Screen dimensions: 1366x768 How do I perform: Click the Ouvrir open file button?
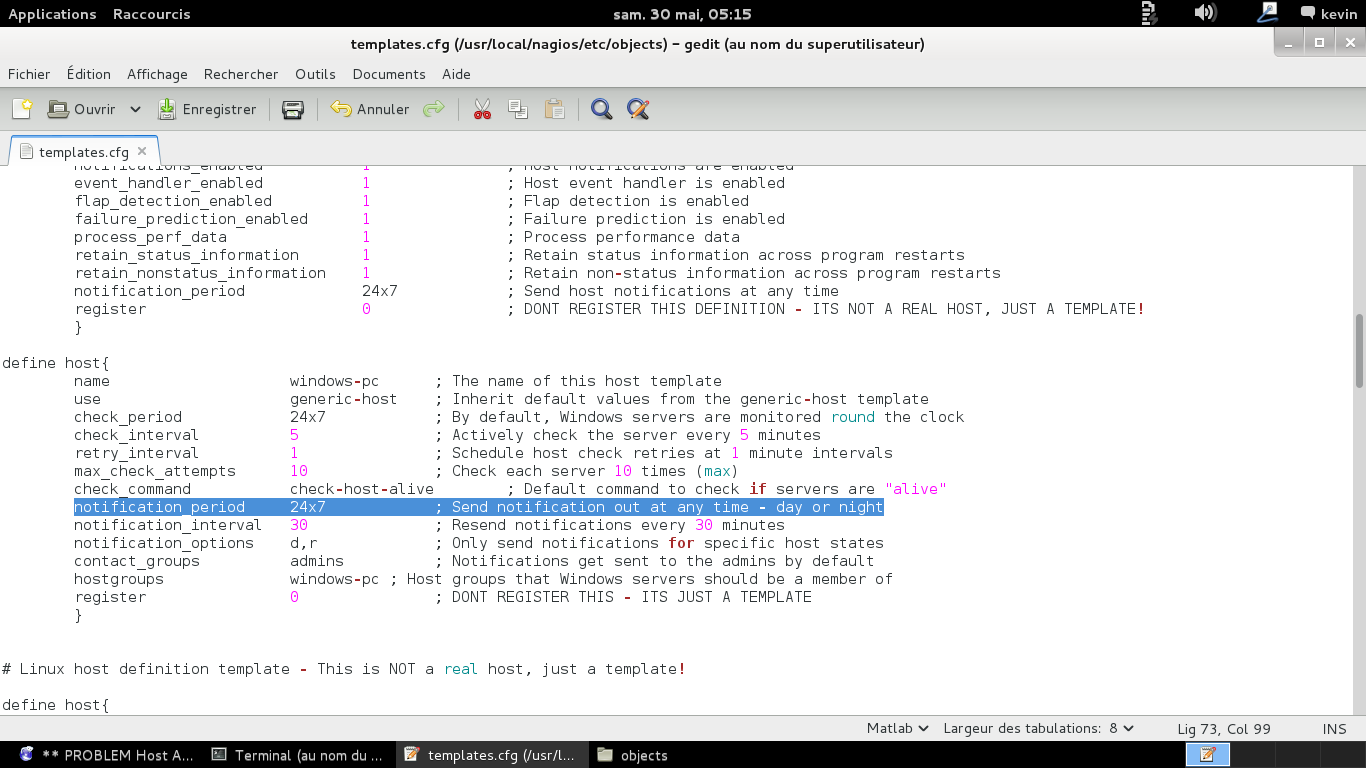tap(82, 109)
